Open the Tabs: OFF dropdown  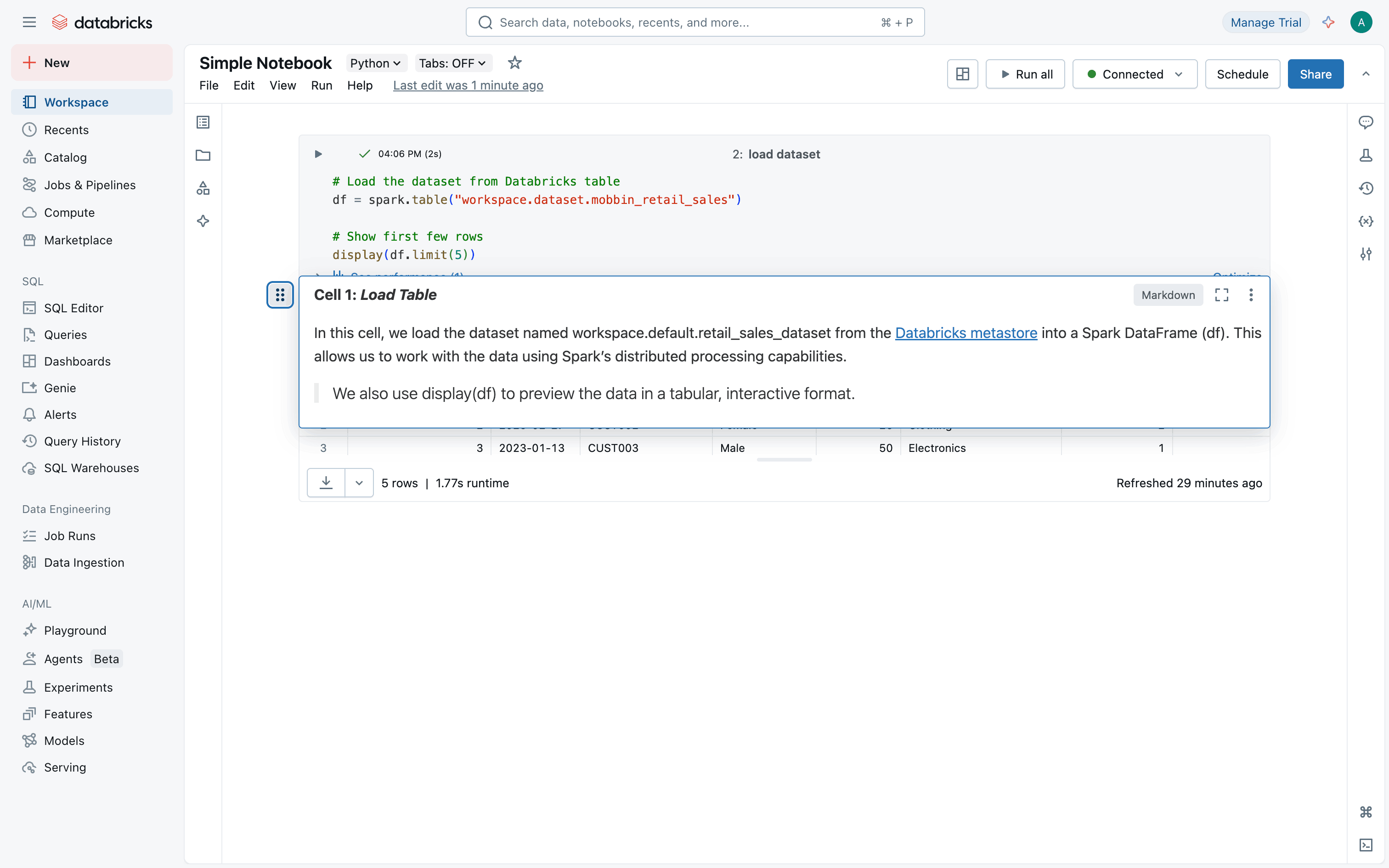452,63
